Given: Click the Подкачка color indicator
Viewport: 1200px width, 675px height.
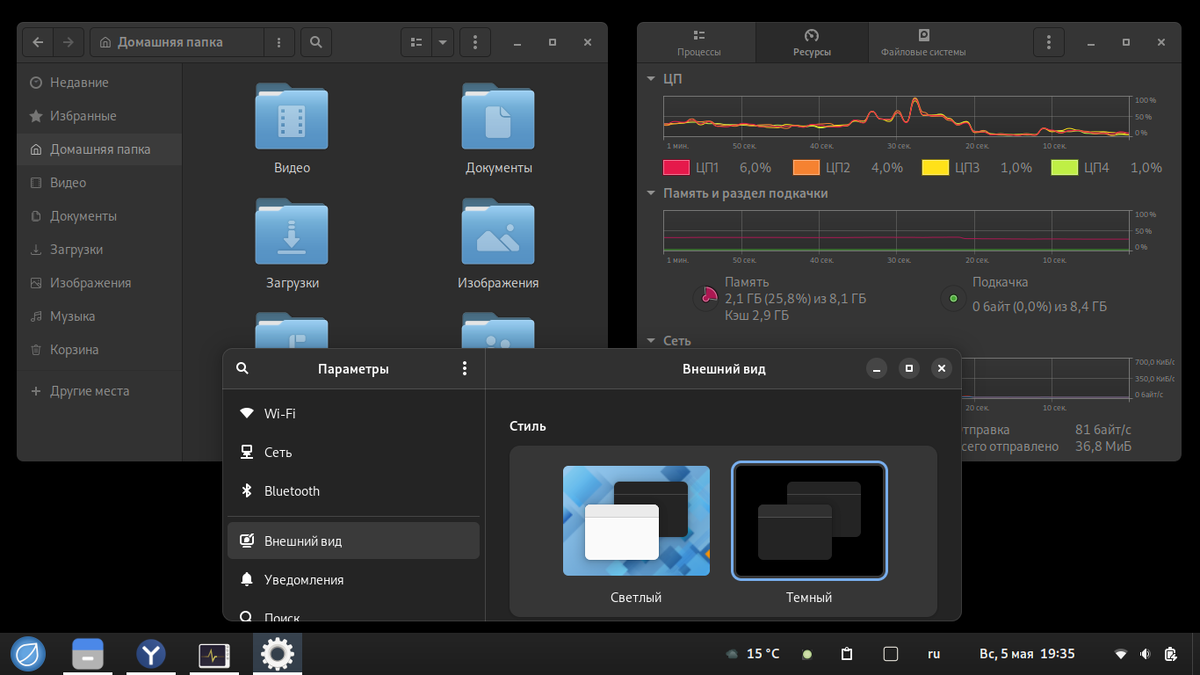Looking at the screenshot, I should [953, 298].
